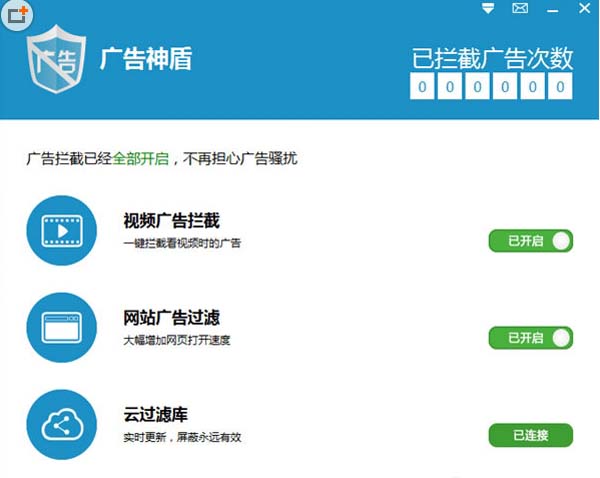
Task: Minimize the 广告神盾 window
Action: [552, 11]
